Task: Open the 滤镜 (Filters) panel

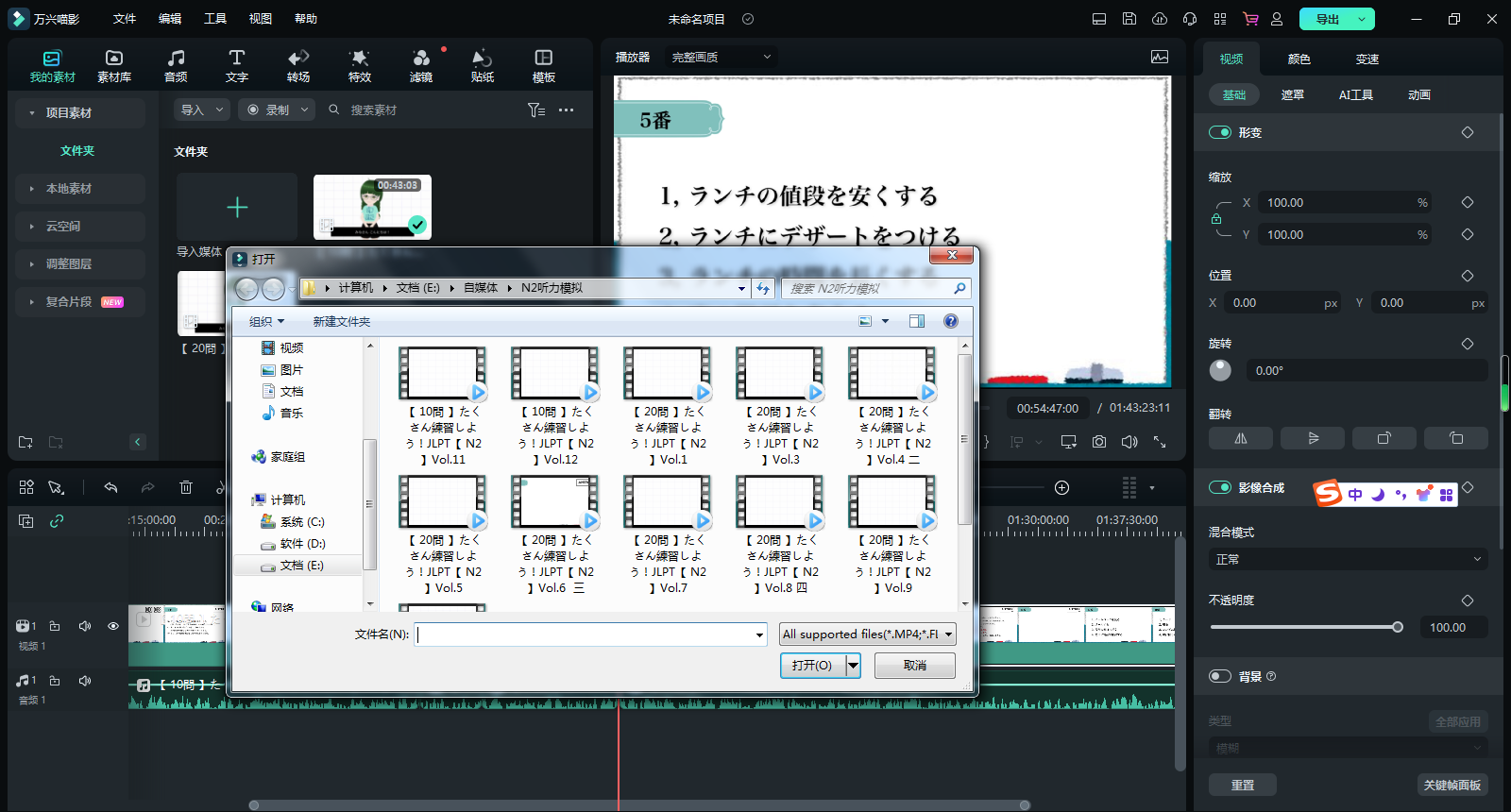Action: point(421,65)
